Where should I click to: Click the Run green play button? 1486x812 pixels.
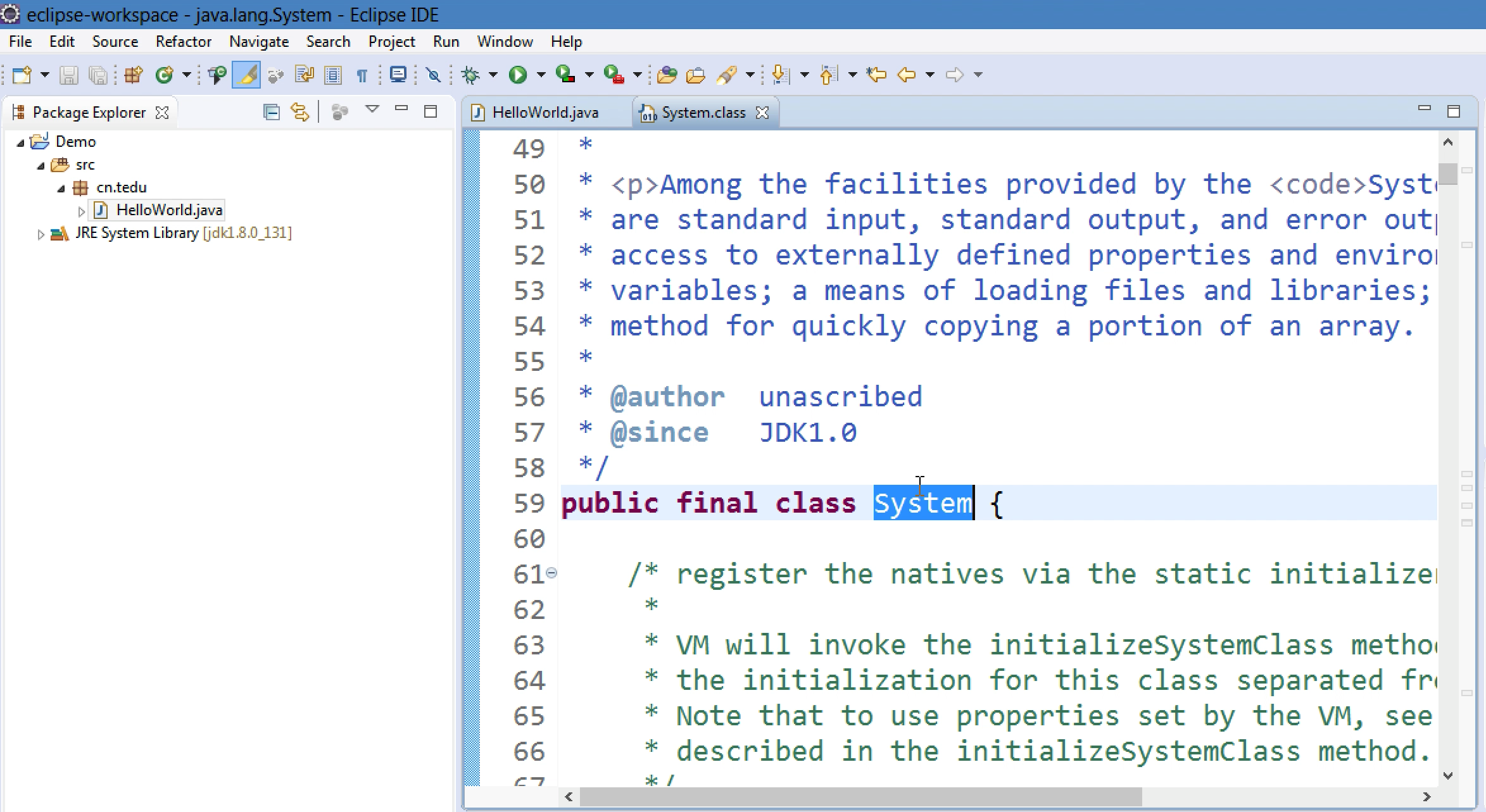tap(517, 75)
